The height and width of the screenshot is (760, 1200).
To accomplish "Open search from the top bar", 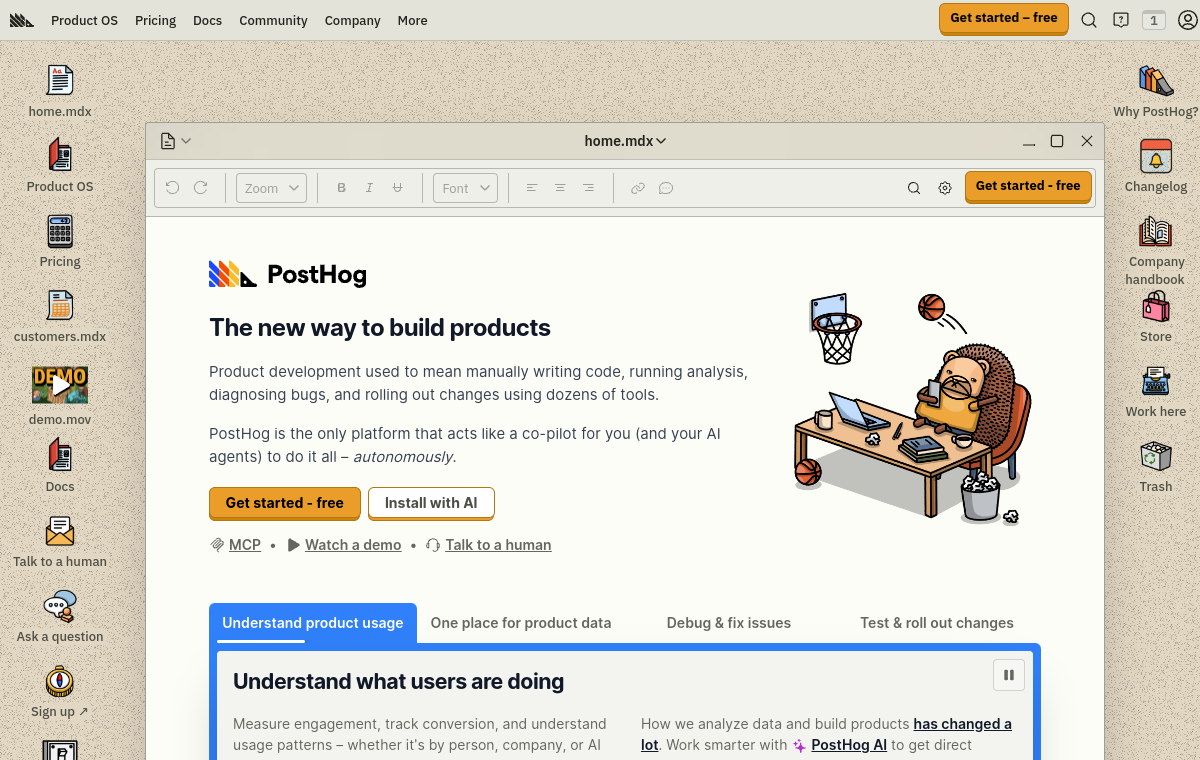I will (1089, 19).
